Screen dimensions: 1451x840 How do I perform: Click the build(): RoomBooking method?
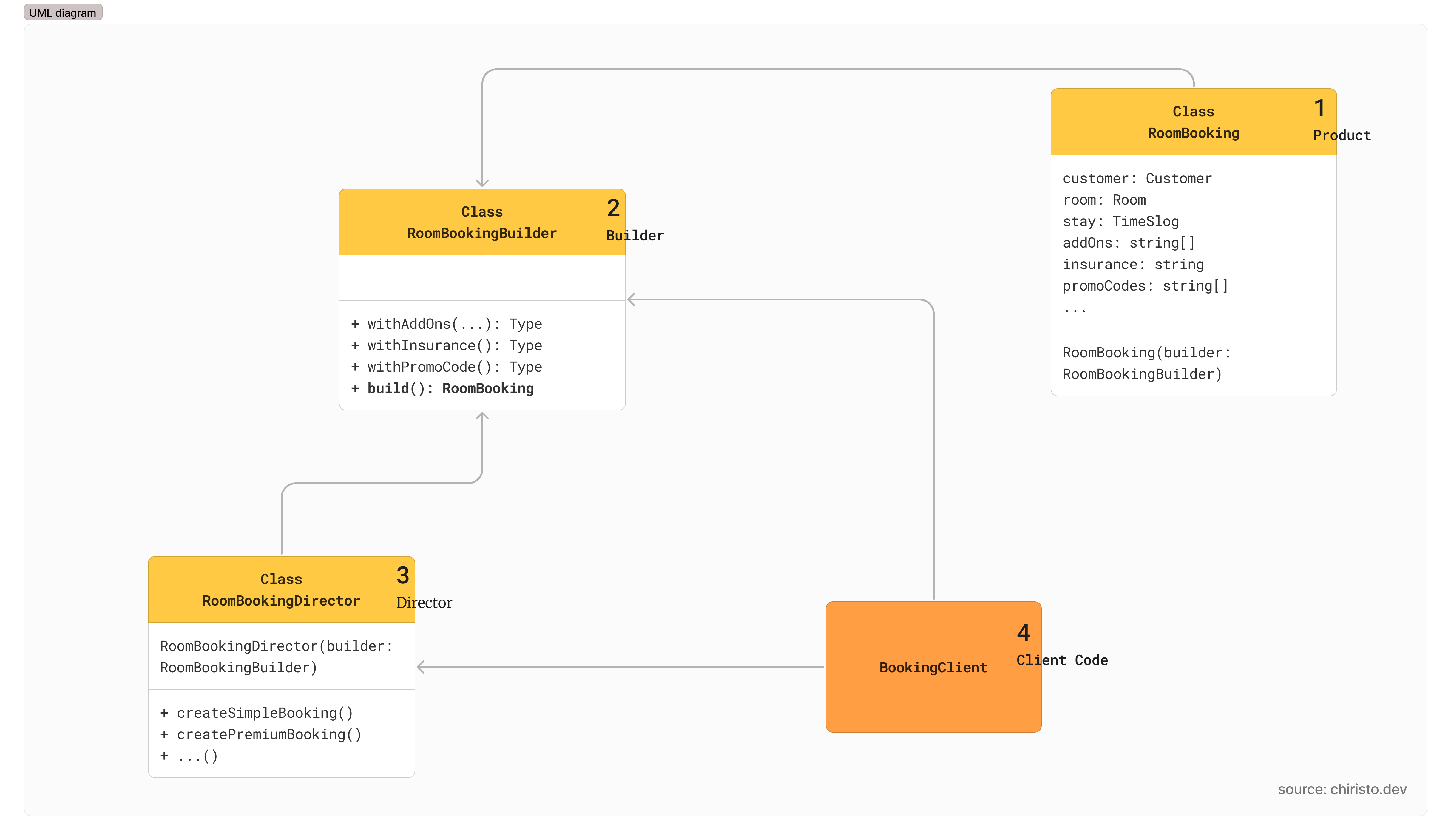point(450,389)
